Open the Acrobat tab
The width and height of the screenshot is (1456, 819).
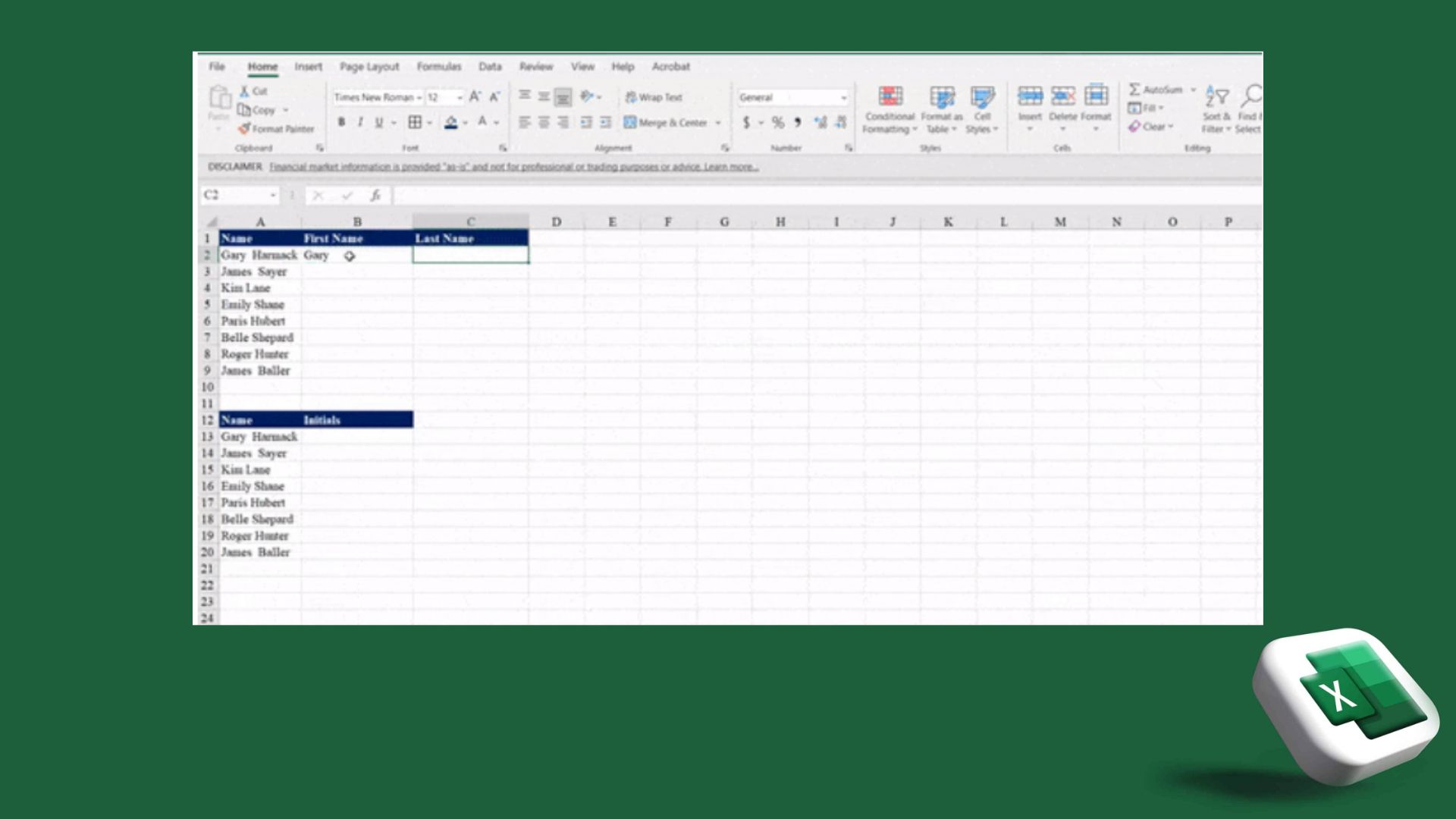(x=671, y=67)
